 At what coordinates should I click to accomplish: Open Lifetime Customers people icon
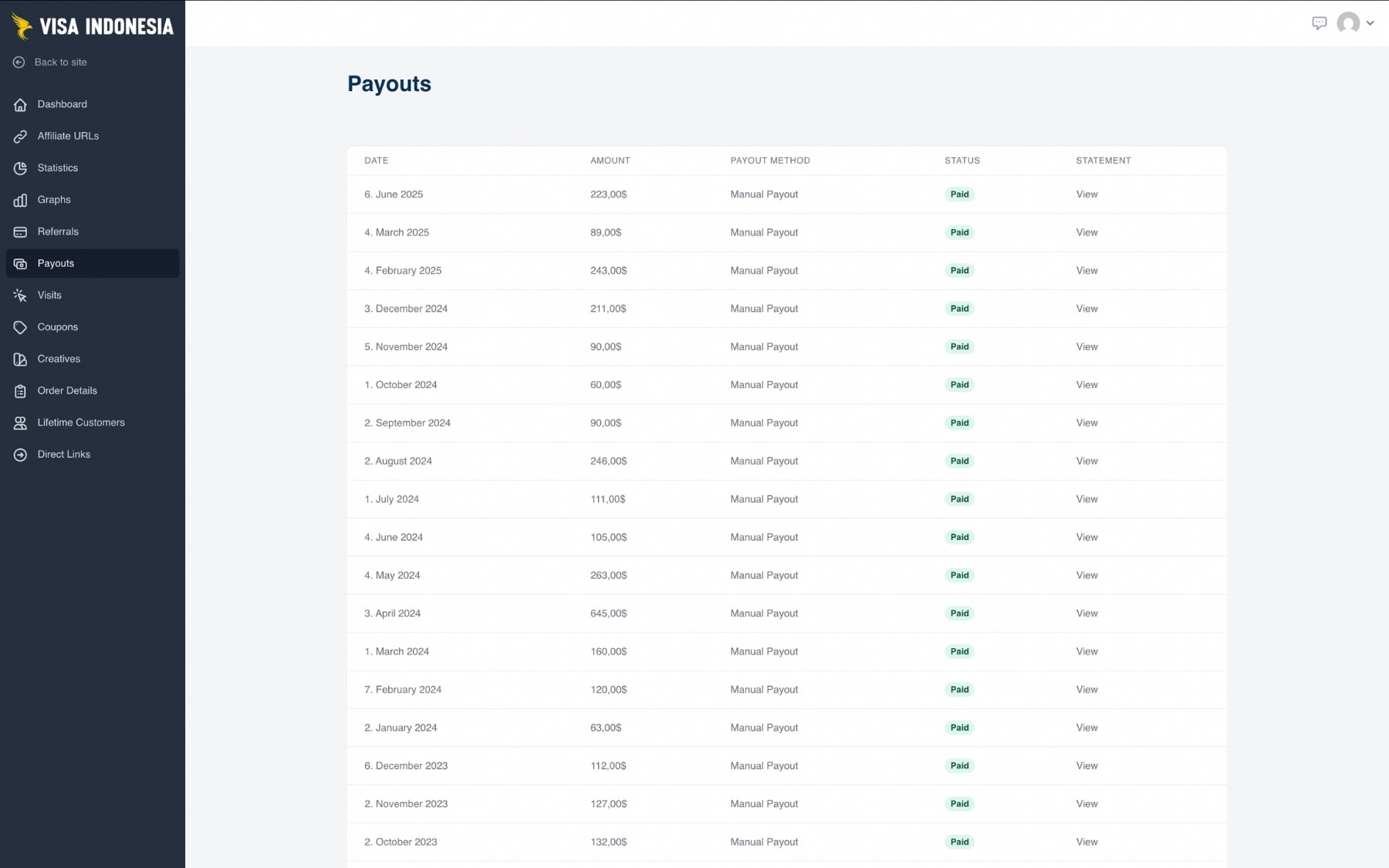(x=19, y=422)
